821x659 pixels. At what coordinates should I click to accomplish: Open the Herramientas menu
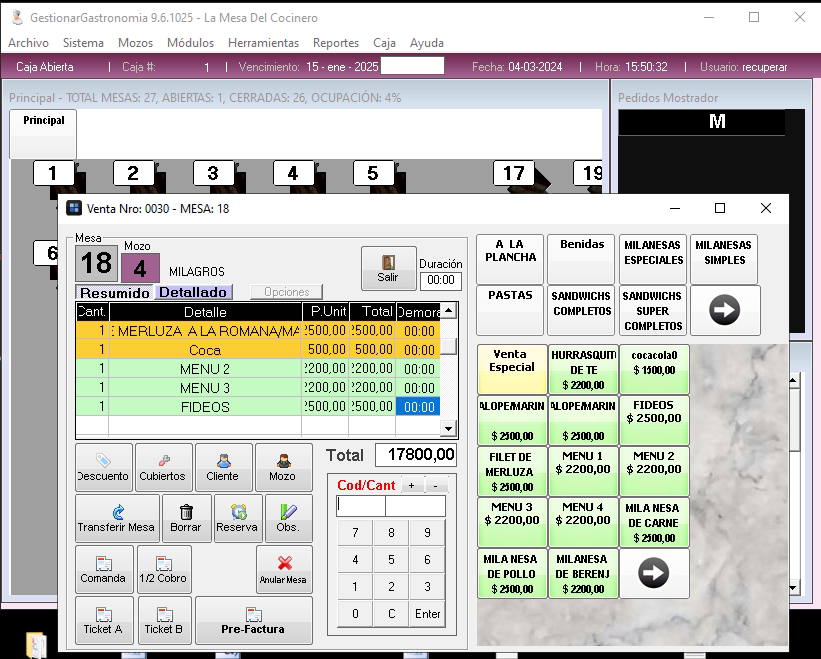[x=263, y=43]
